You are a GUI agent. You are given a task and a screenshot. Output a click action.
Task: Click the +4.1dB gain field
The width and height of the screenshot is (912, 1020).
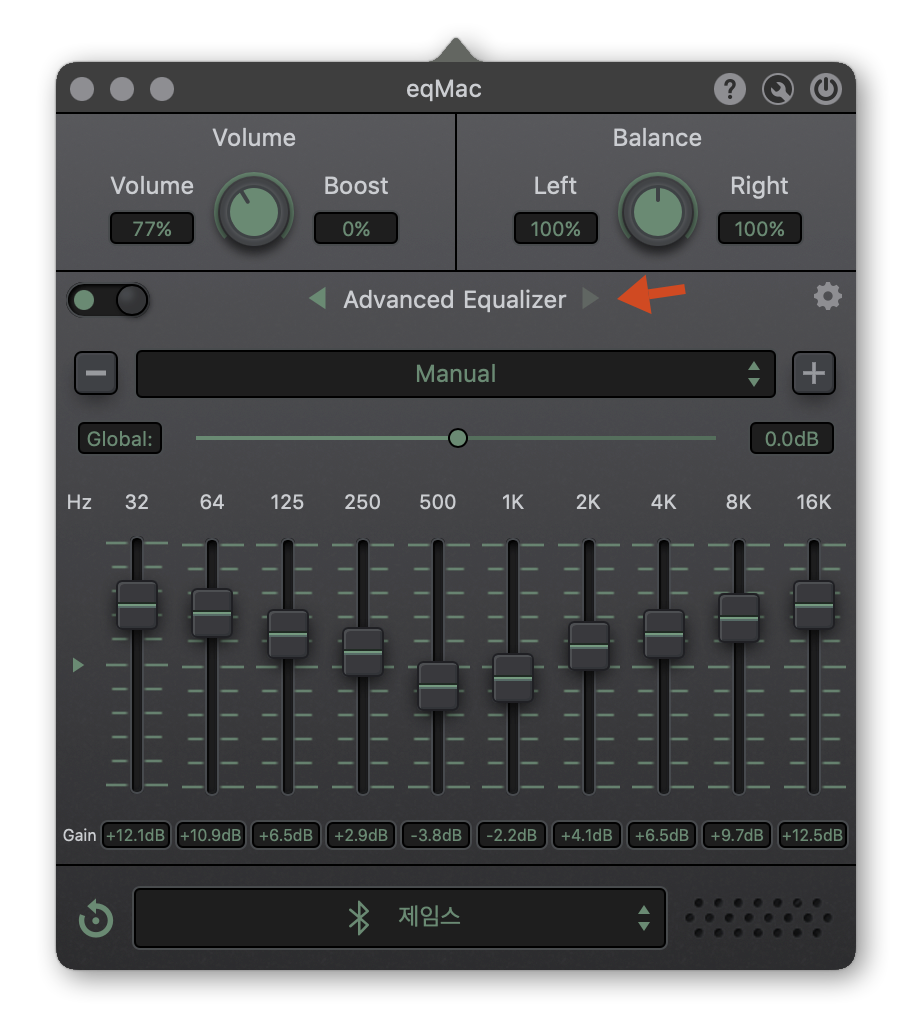pos(587,835)
